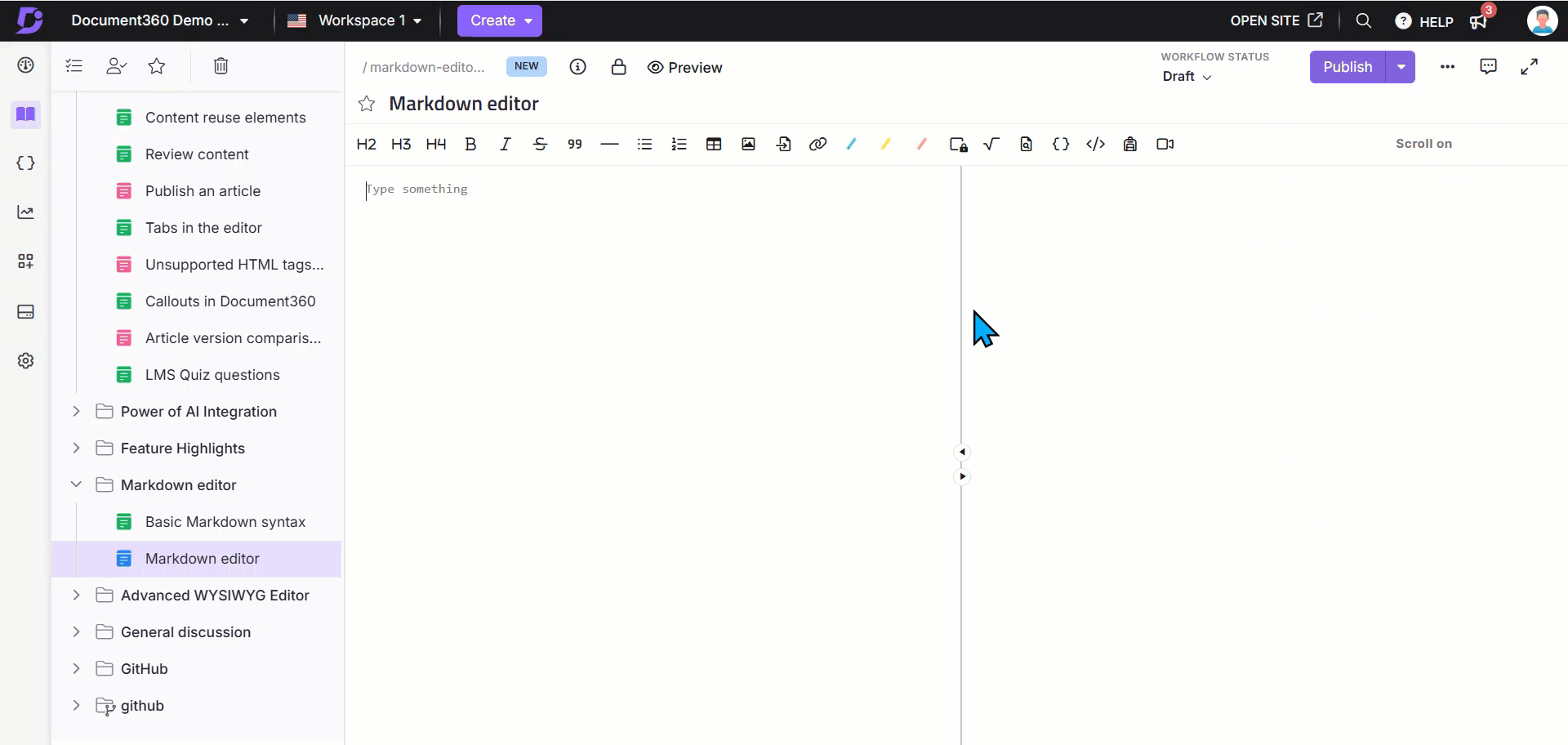Open Callouts in Document360 article

[x=230, y=301]
